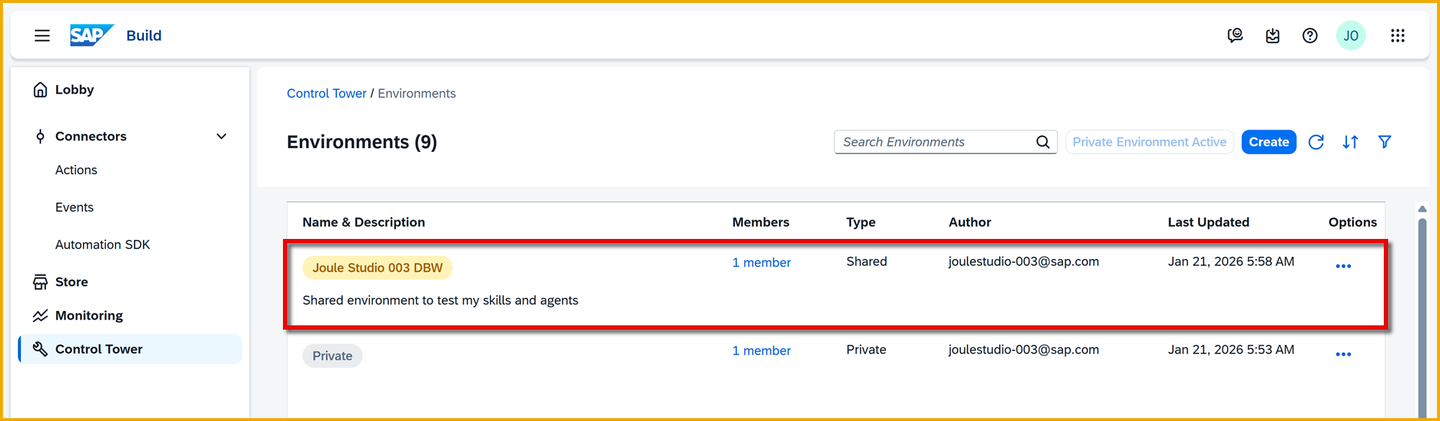The height and width of the screenshot is (421, 1440).
Task: Open the product switcher grid icon
Action: point(1398,36)
